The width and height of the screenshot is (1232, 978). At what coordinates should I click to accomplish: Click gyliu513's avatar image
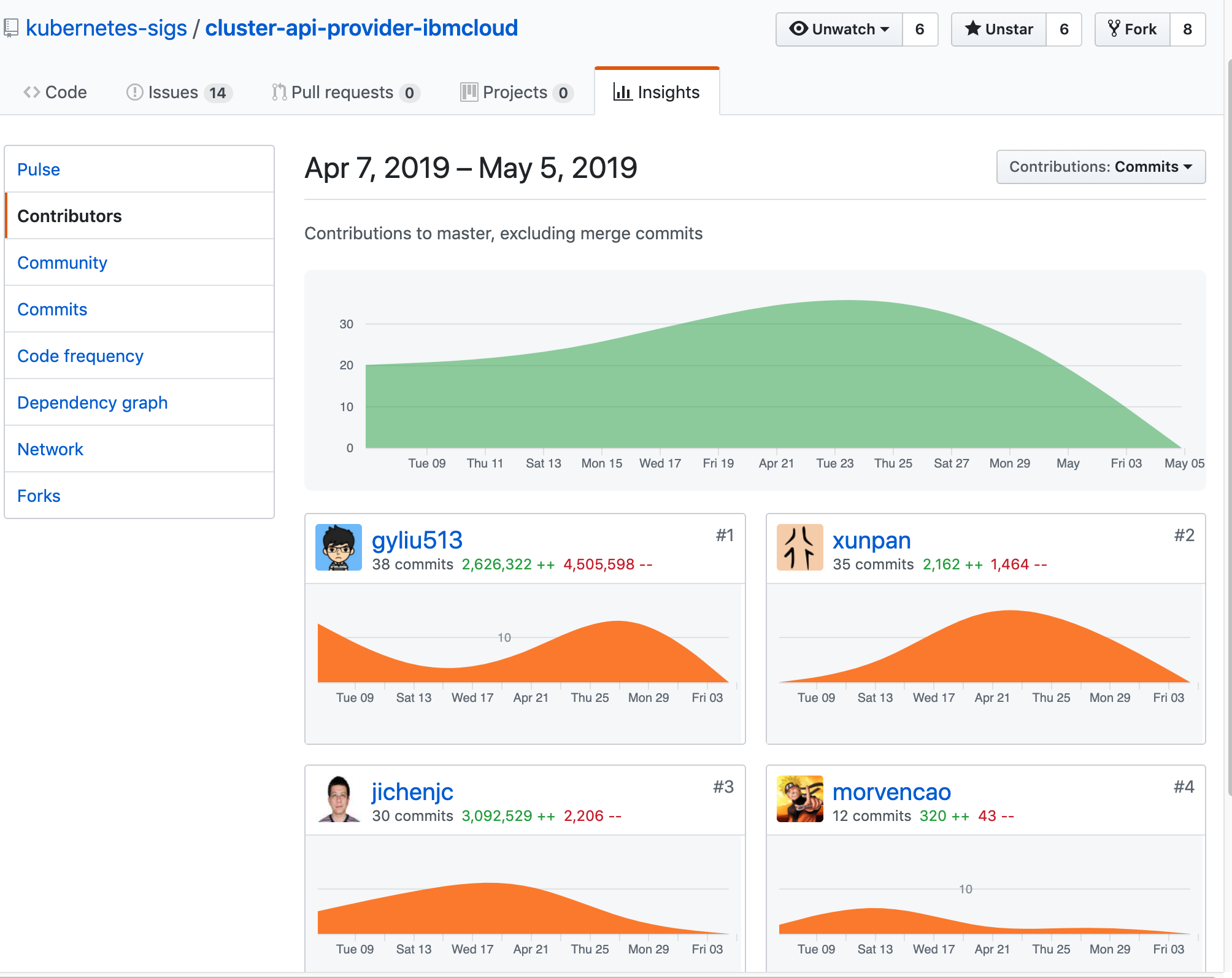click(x=338, y=547)
